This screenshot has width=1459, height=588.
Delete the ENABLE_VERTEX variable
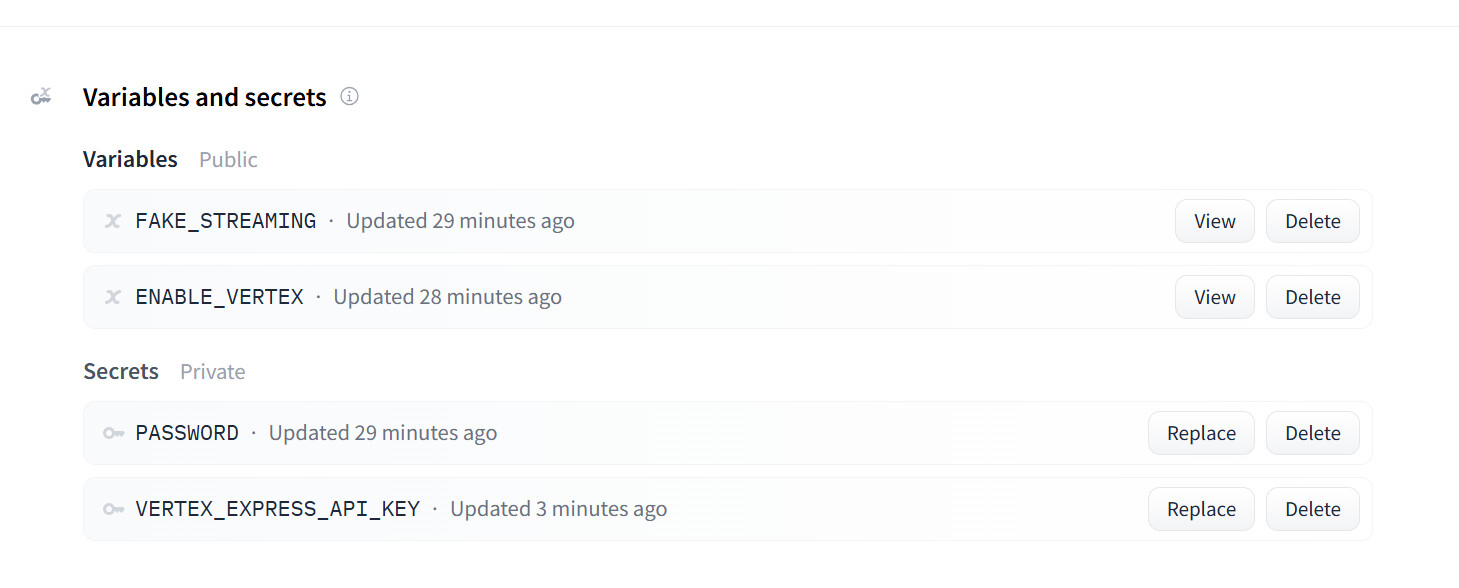[1312, 297]
